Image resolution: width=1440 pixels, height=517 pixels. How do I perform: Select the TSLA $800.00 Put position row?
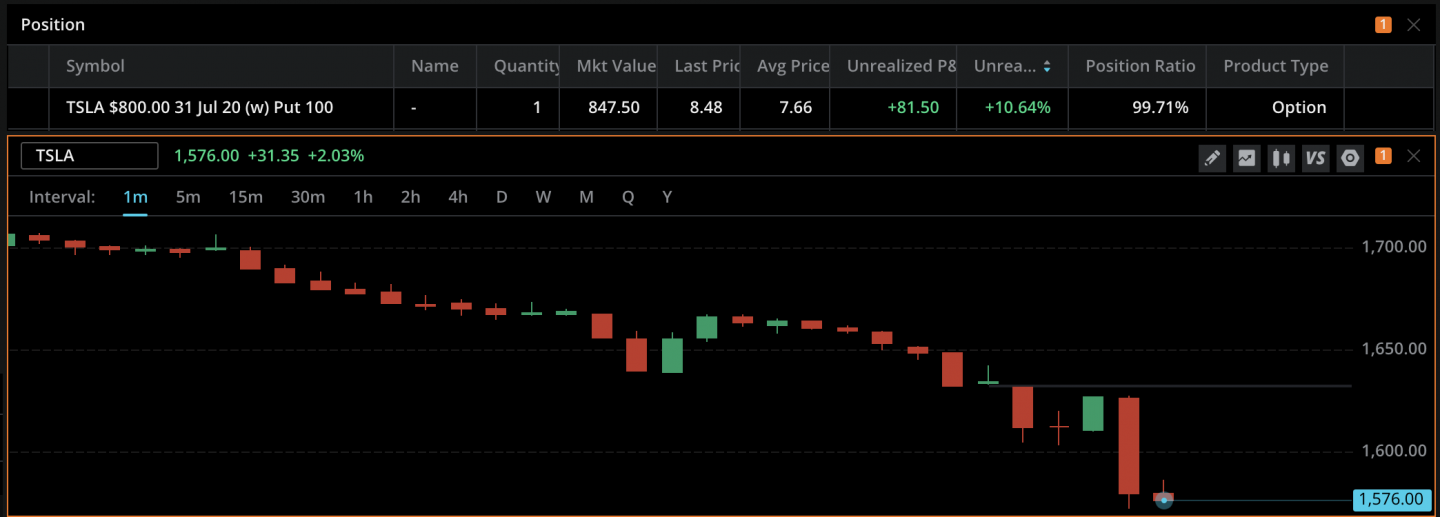720,107
